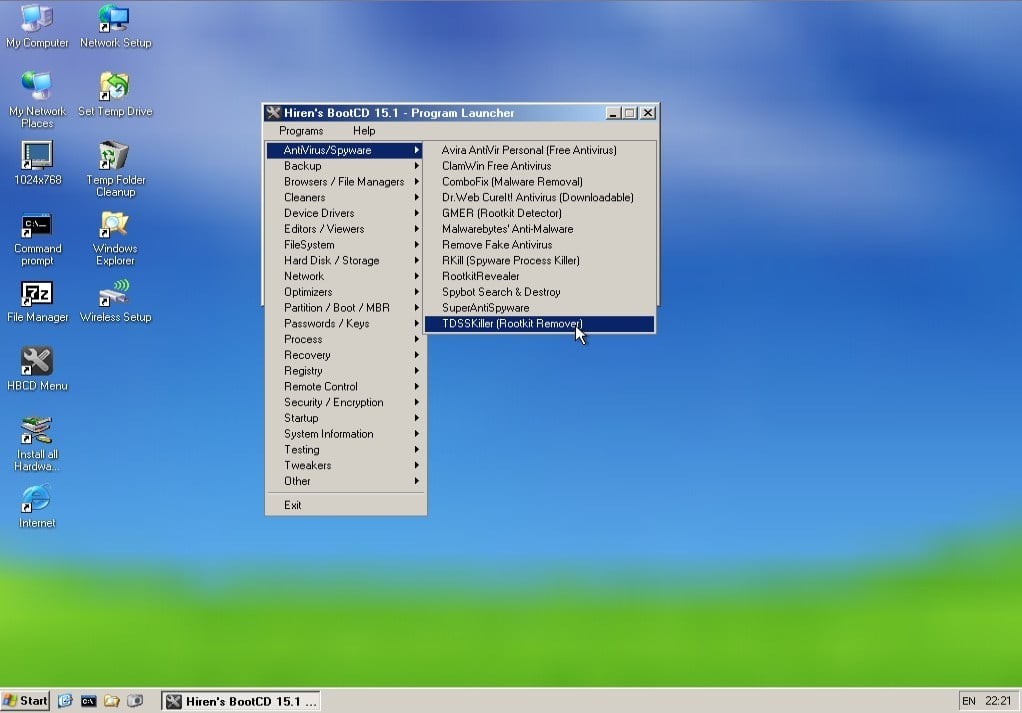Open the Help menu
The width and height of the screenshot is (1022, 713).
tap(364, 131)
